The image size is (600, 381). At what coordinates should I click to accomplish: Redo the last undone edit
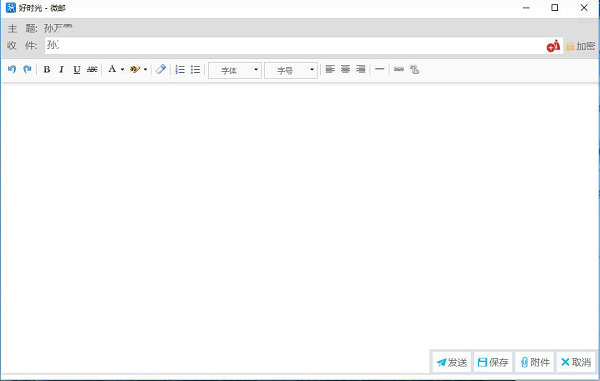[27, 69]
